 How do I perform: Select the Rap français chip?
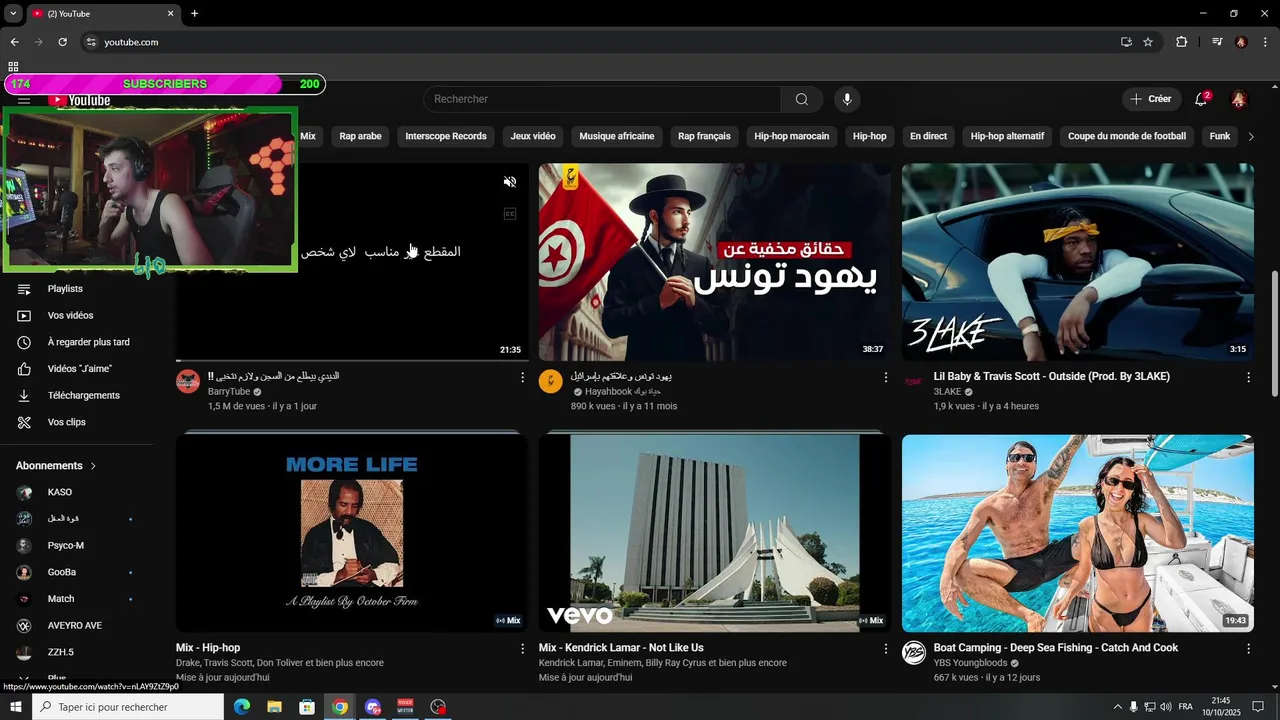click(x=704, y=136)
